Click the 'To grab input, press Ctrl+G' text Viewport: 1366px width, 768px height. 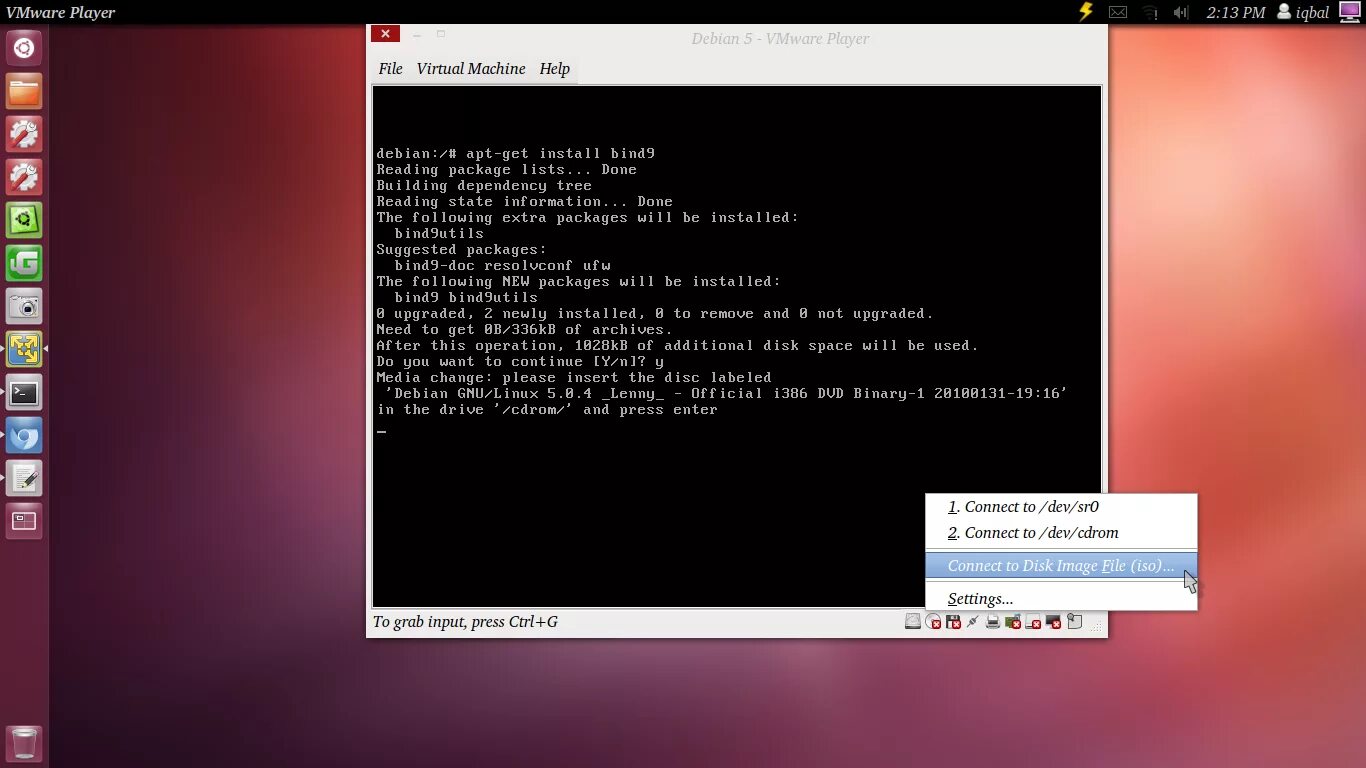465,622
